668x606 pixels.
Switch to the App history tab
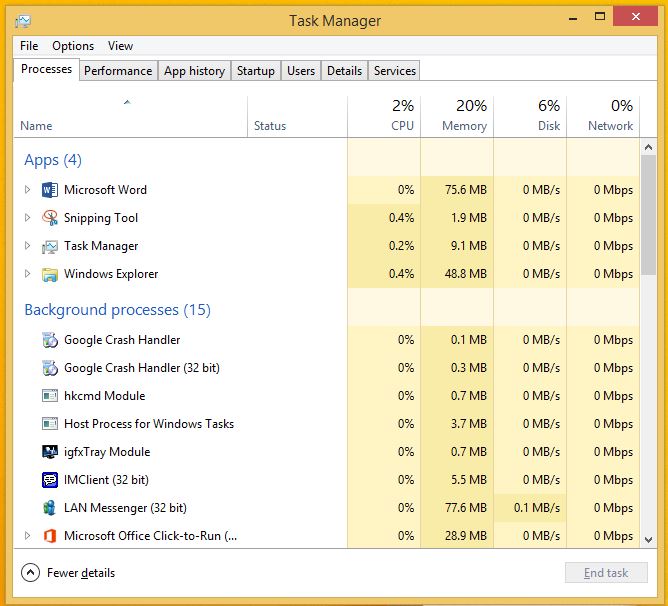pyautogui.click(x=194, y=71)
